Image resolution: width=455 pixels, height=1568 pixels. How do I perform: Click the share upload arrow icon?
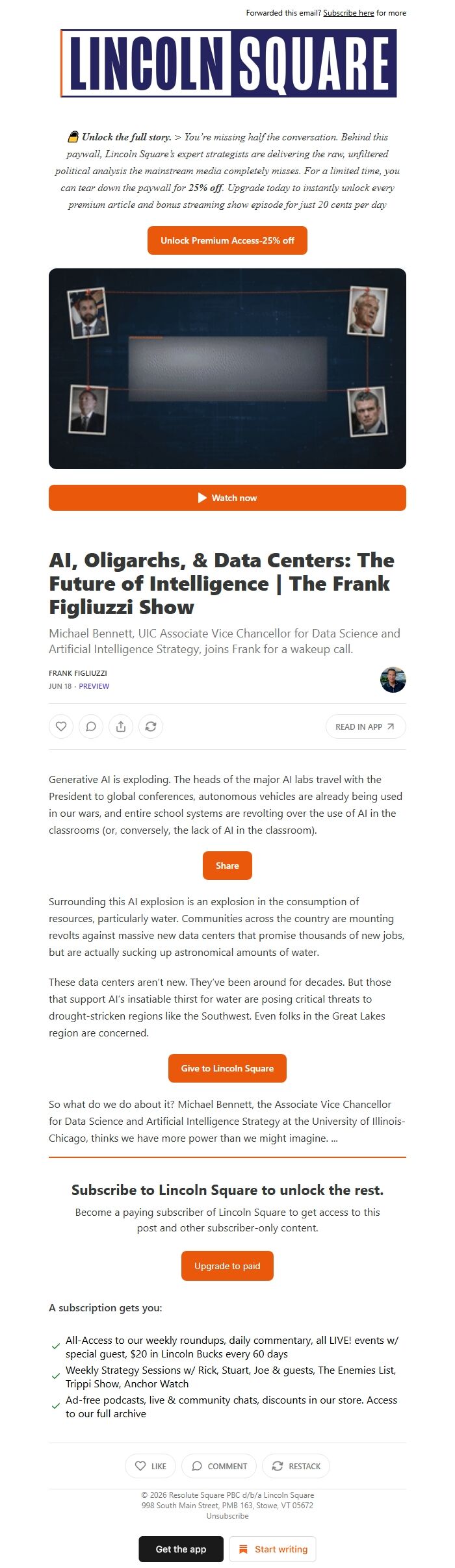tap(121, 726)
